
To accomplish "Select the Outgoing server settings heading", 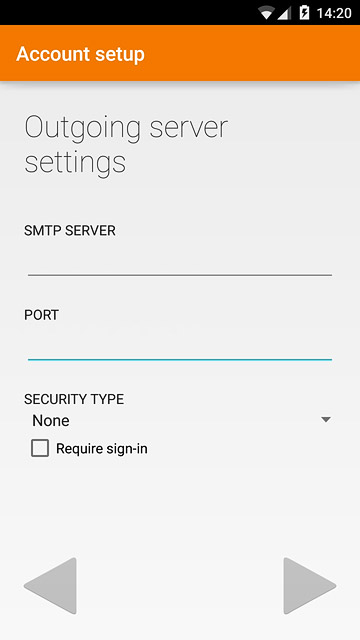I will click(x=126, y=144).
